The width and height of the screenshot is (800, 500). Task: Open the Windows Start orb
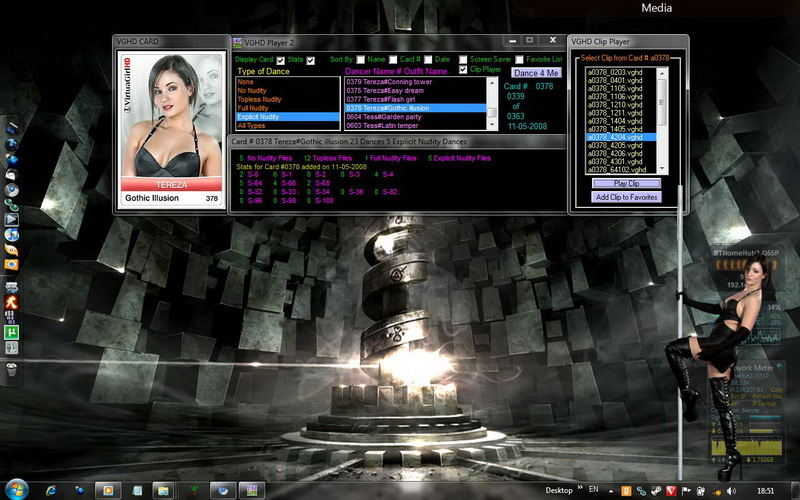16,490
